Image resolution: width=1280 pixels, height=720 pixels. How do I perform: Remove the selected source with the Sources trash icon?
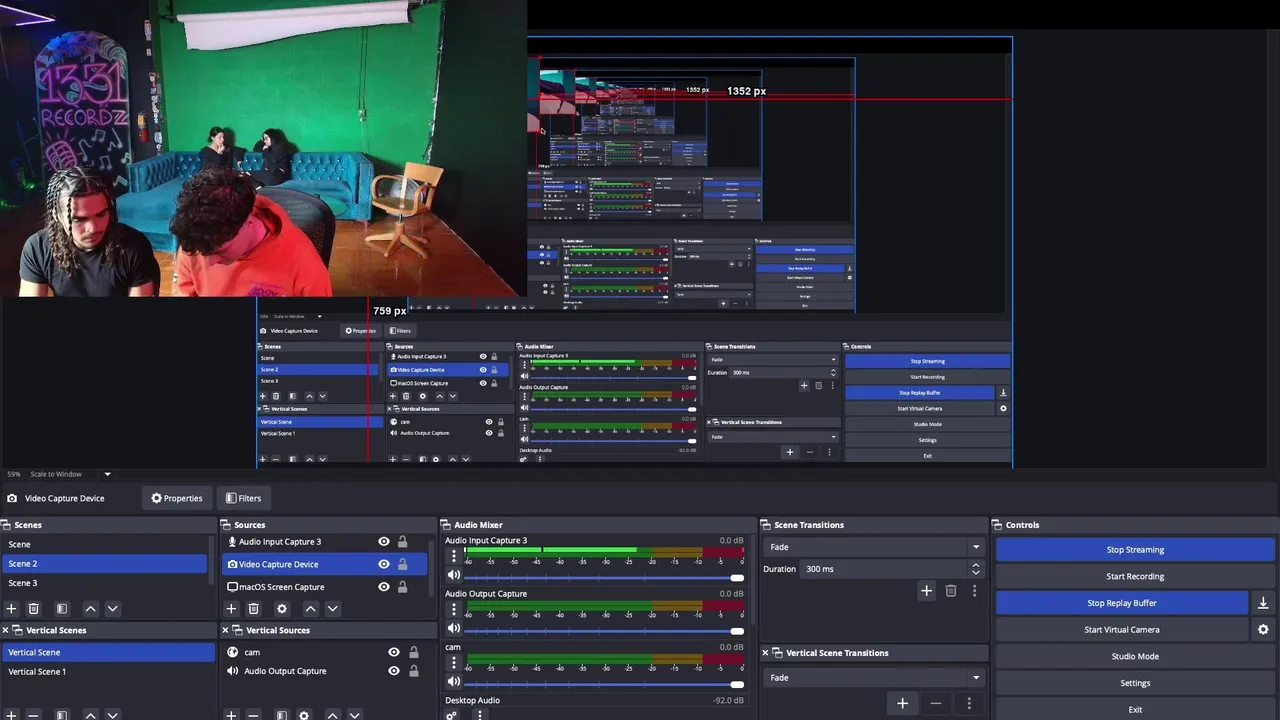253,608
